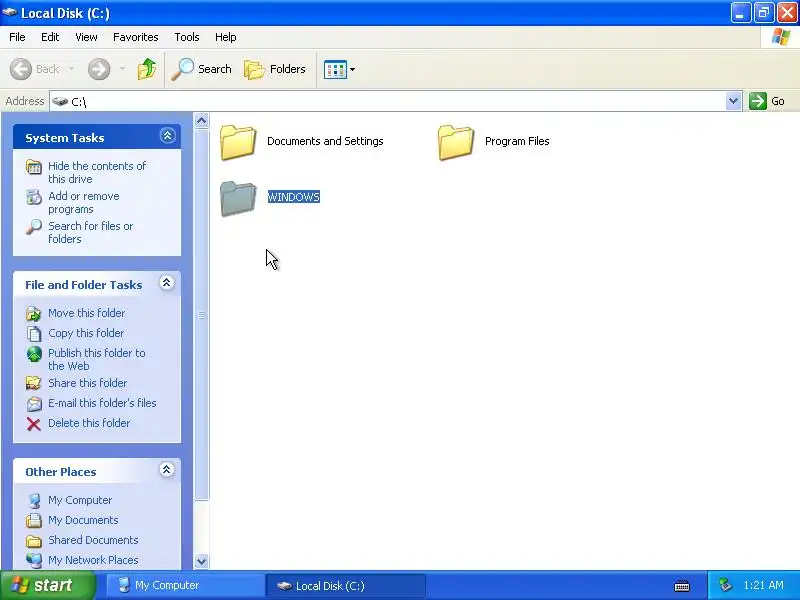Toggle the Folders tree pane
The height and width of the screenshot is (600, 800).
pyautogui.click(x=275, y=69)
